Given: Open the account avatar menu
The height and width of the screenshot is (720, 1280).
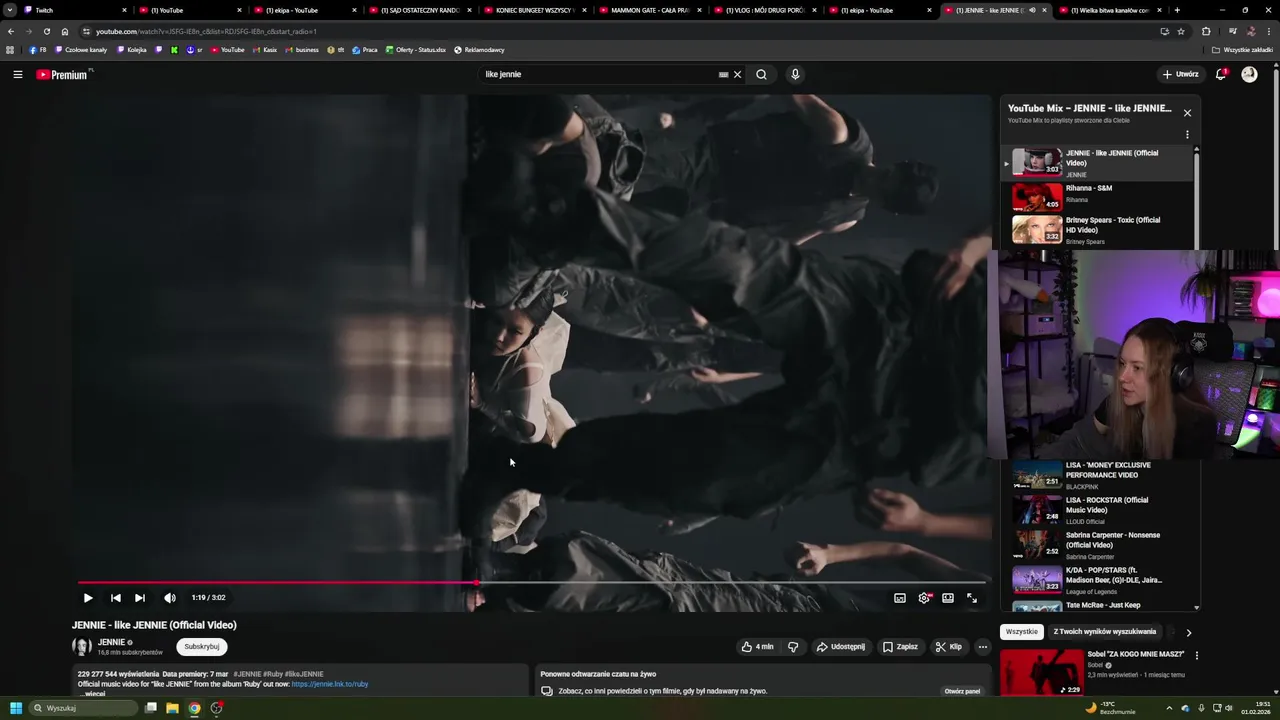Looking at the screenshot, I should click(1249, 74).
